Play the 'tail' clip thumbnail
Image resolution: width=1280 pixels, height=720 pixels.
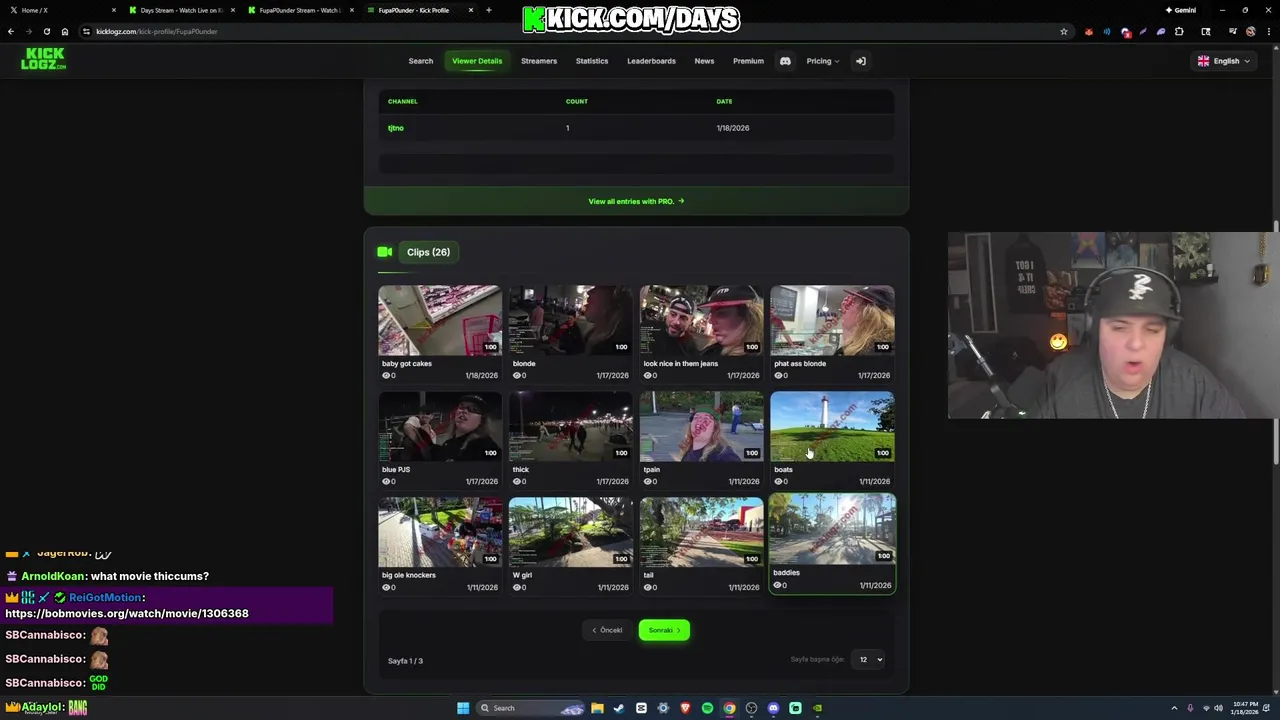pos(701,532)
